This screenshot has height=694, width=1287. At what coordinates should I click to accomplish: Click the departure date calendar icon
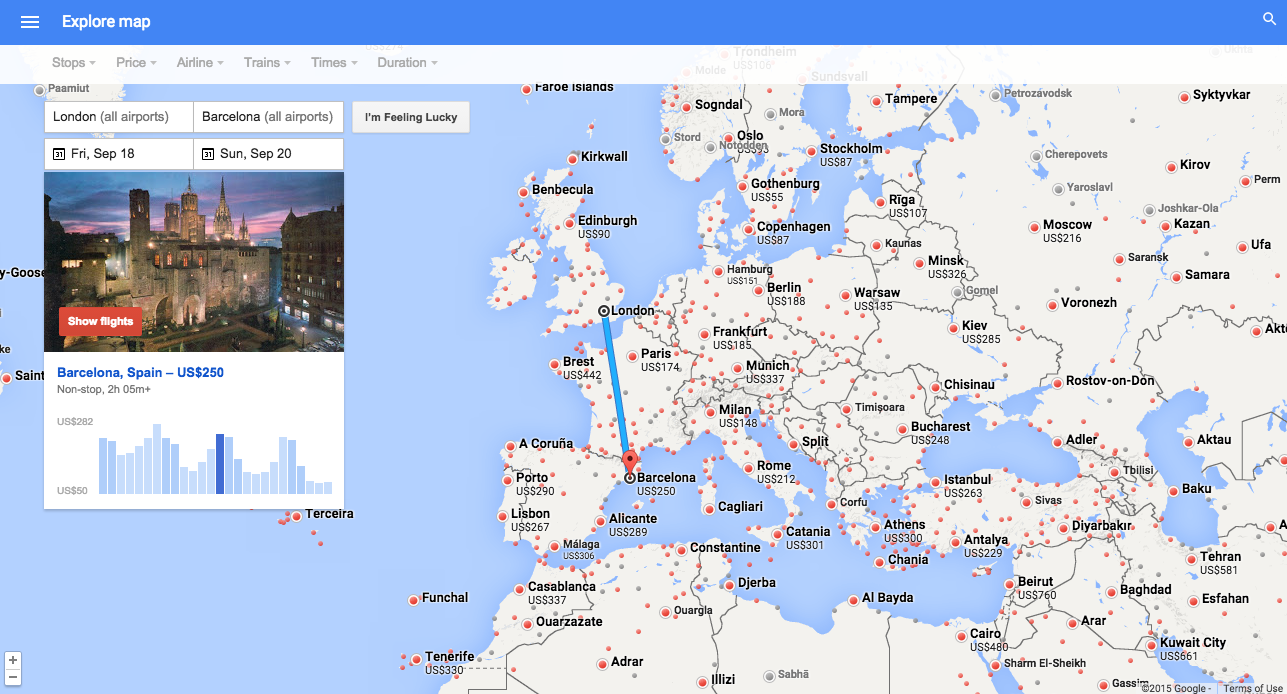[59, 154]
